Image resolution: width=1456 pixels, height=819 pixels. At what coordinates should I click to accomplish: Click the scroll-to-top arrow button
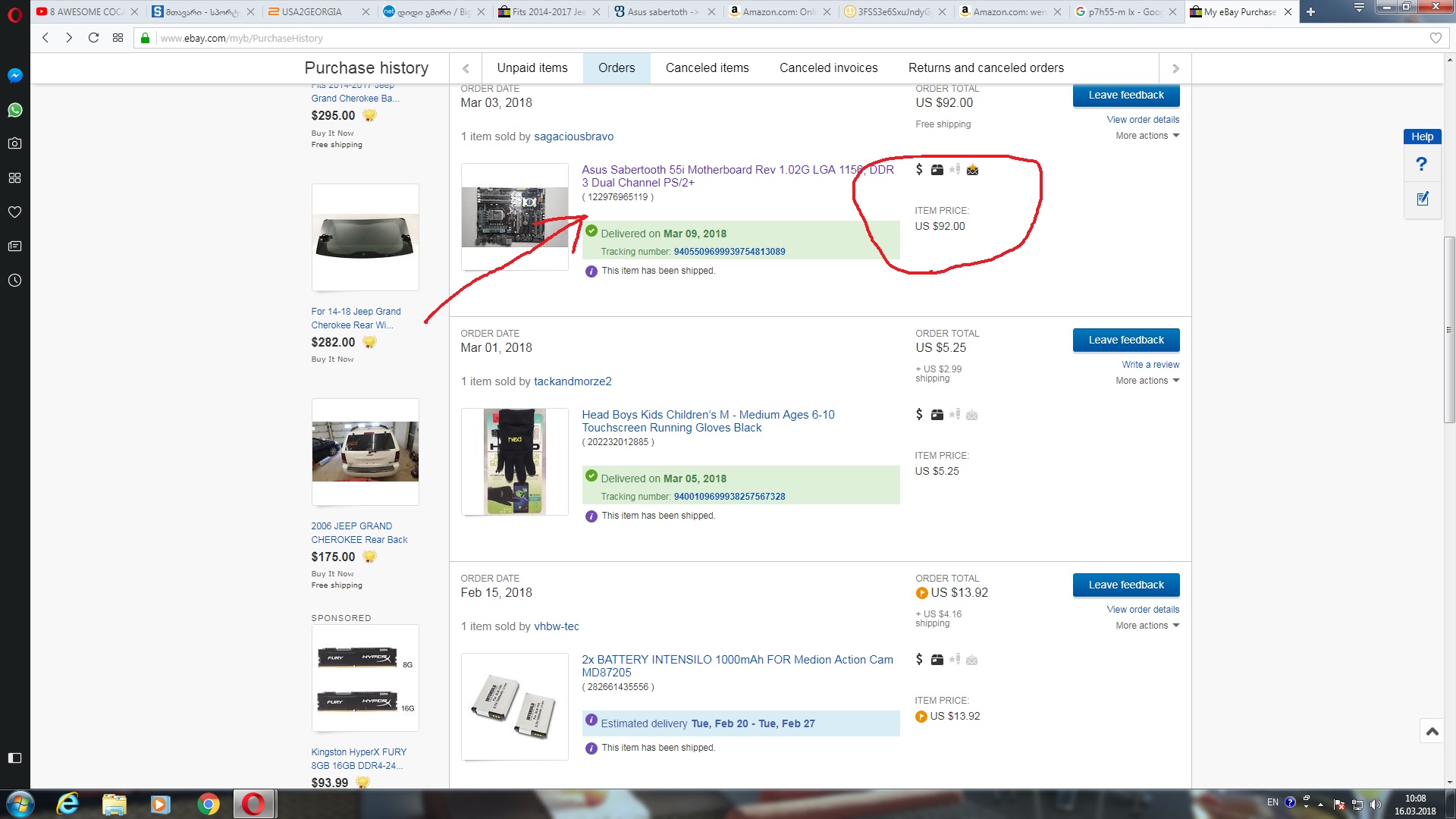(x=1432, y=732)
